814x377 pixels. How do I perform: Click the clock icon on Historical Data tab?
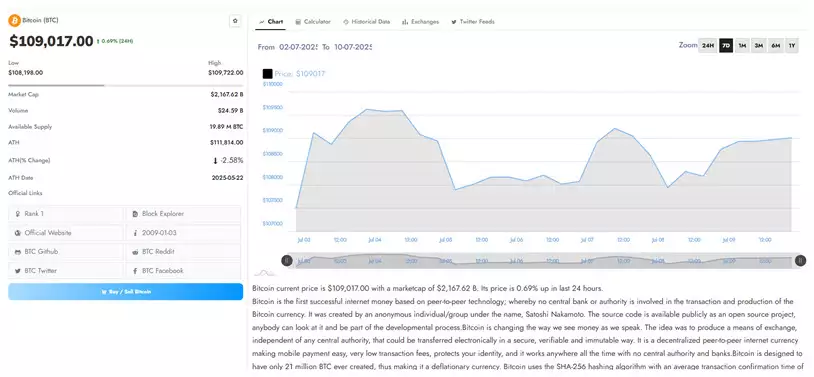click(x=346, y=22)
